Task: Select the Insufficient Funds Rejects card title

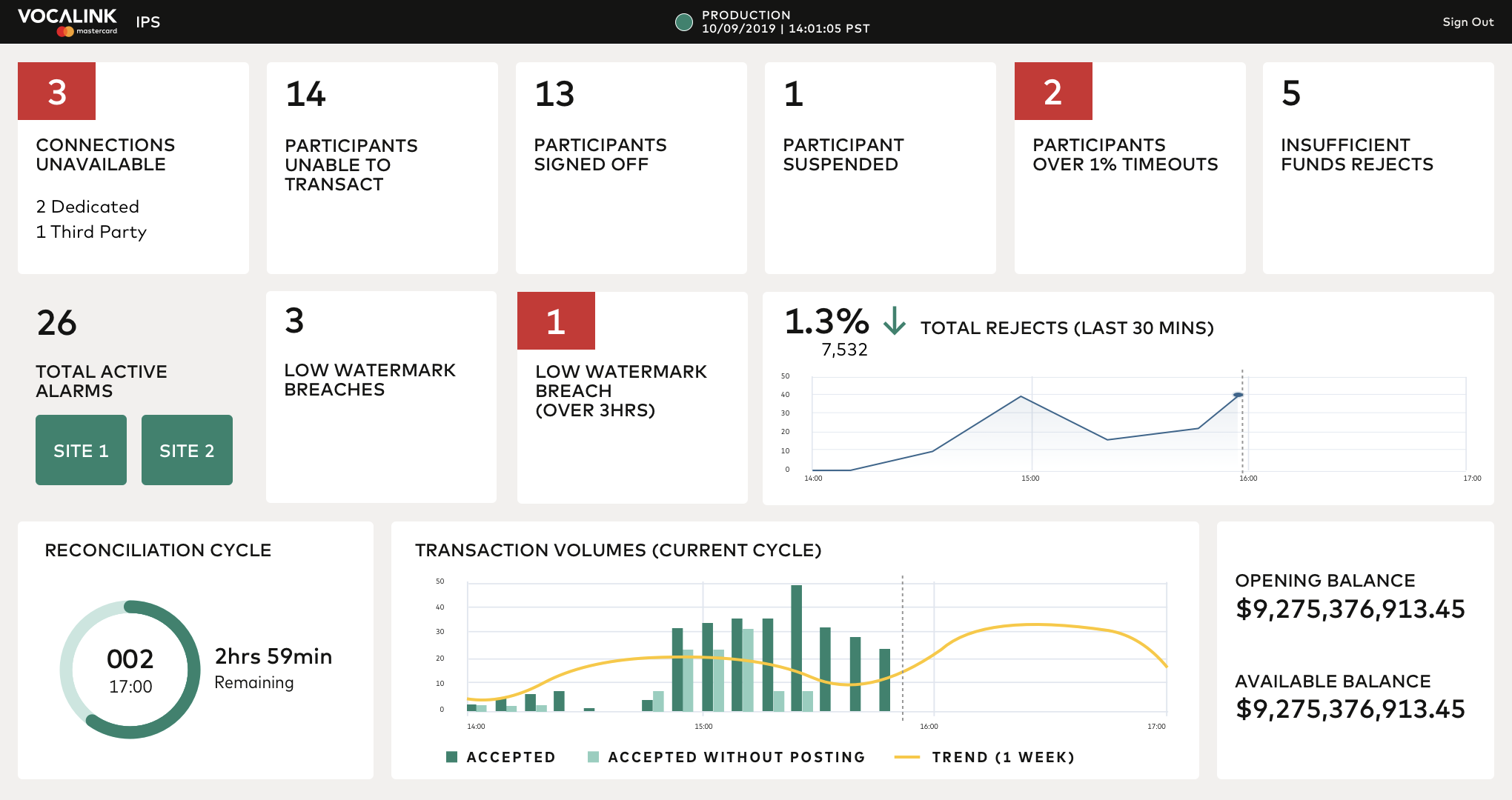Action: 1357,155
